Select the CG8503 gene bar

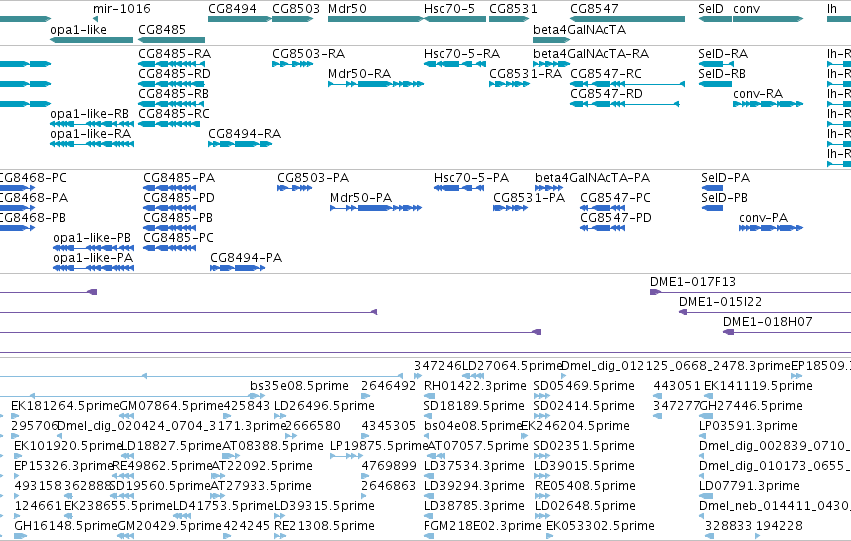(293, 20)
